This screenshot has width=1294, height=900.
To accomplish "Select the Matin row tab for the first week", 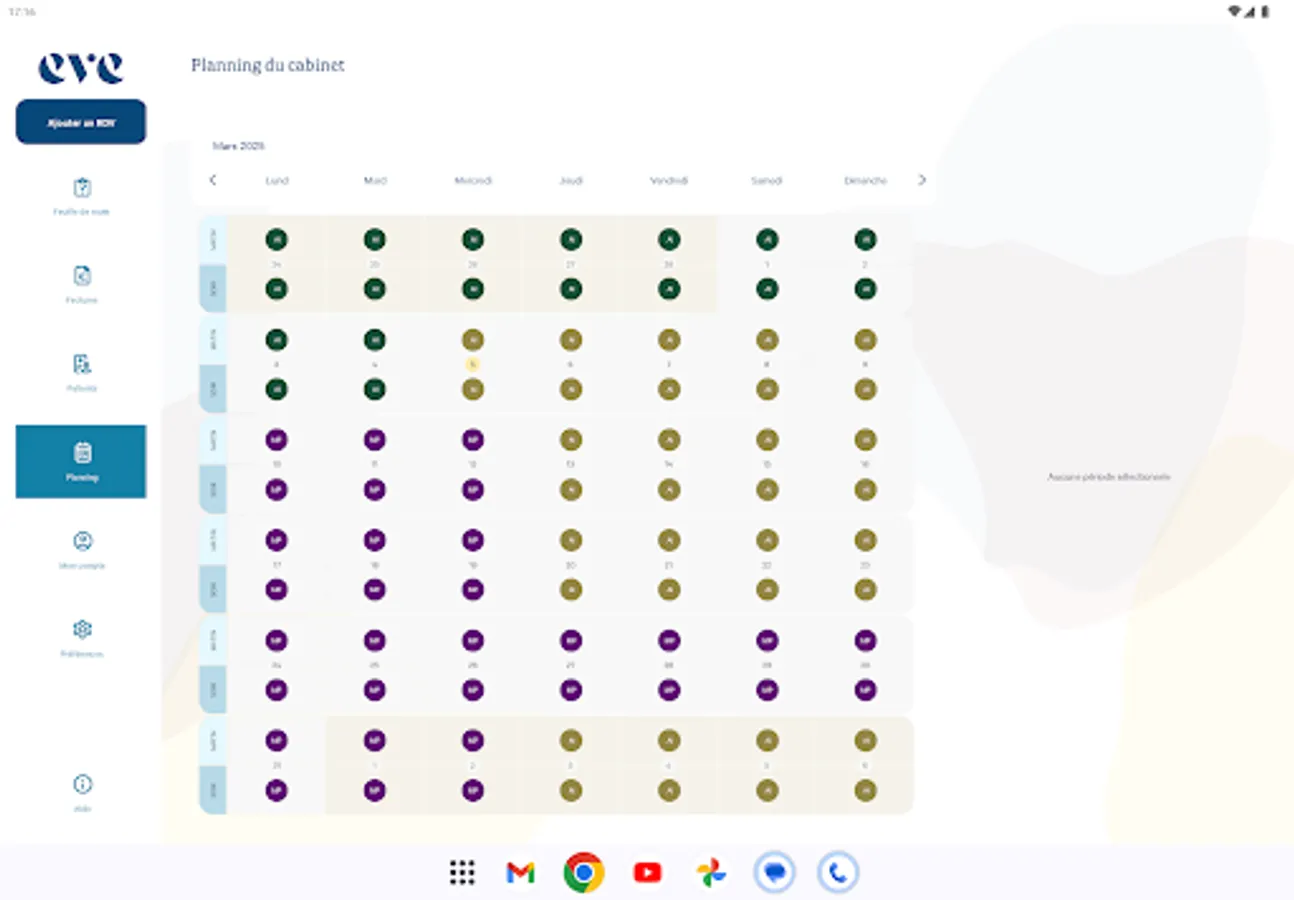I will click(x=213, y=238).
